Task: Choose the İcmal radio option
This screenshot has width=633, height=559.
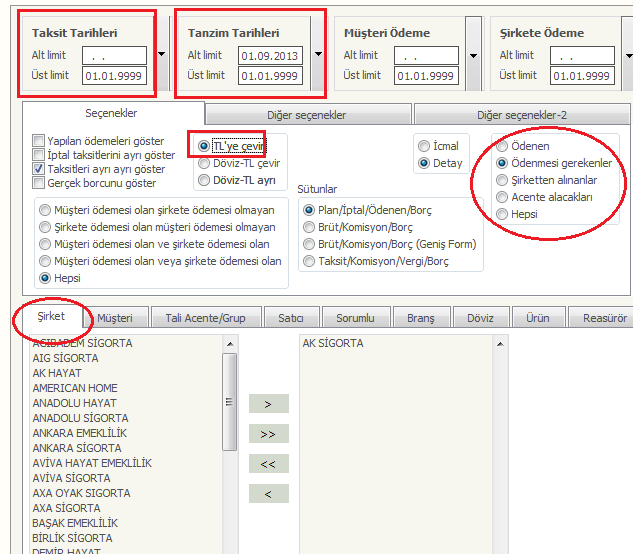Action: (x=424, y=146)
